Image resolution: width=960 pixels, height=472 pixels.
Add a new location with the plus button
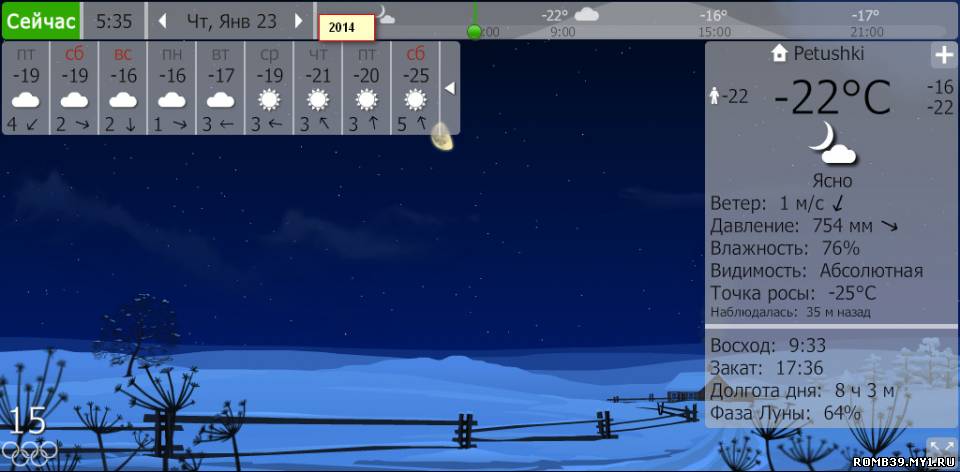(x=942, y=55)
